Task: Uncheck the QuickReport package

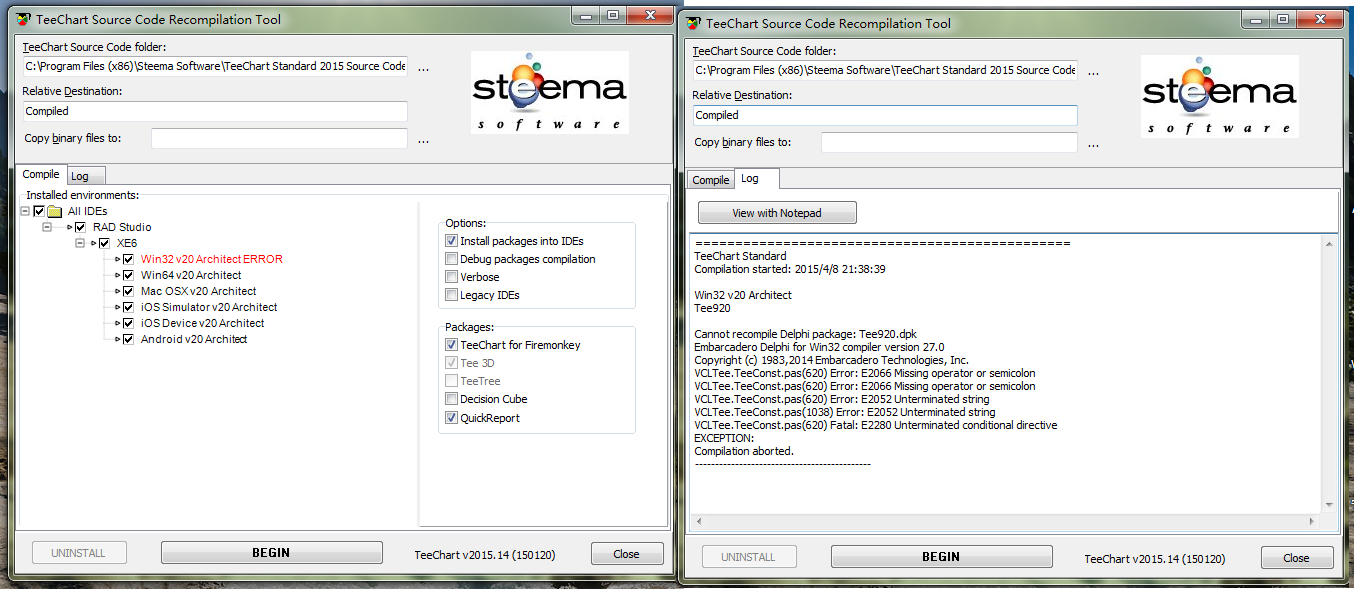Action: (452, 418)
